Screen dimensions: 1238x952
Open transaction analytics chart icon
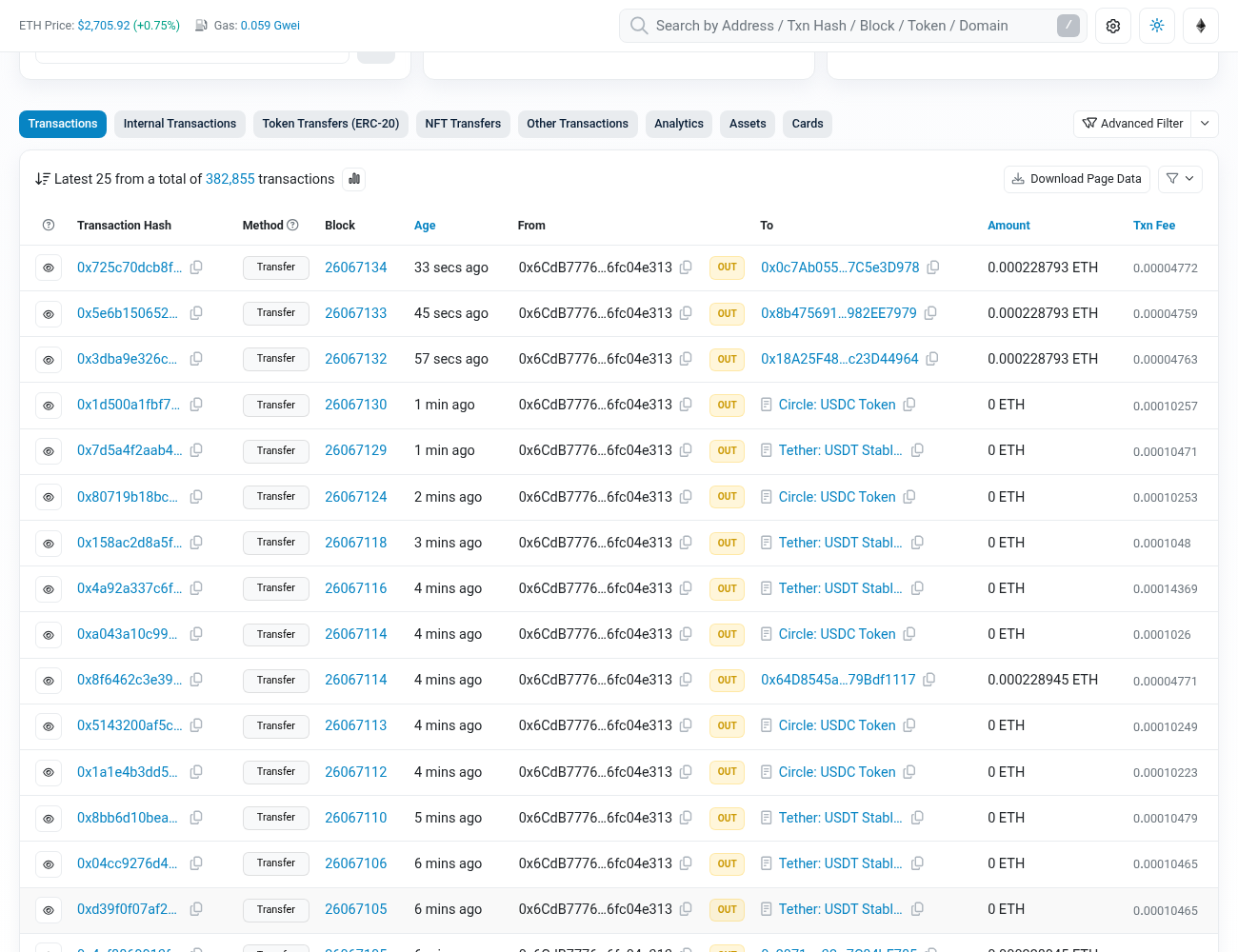pos(354,179)
